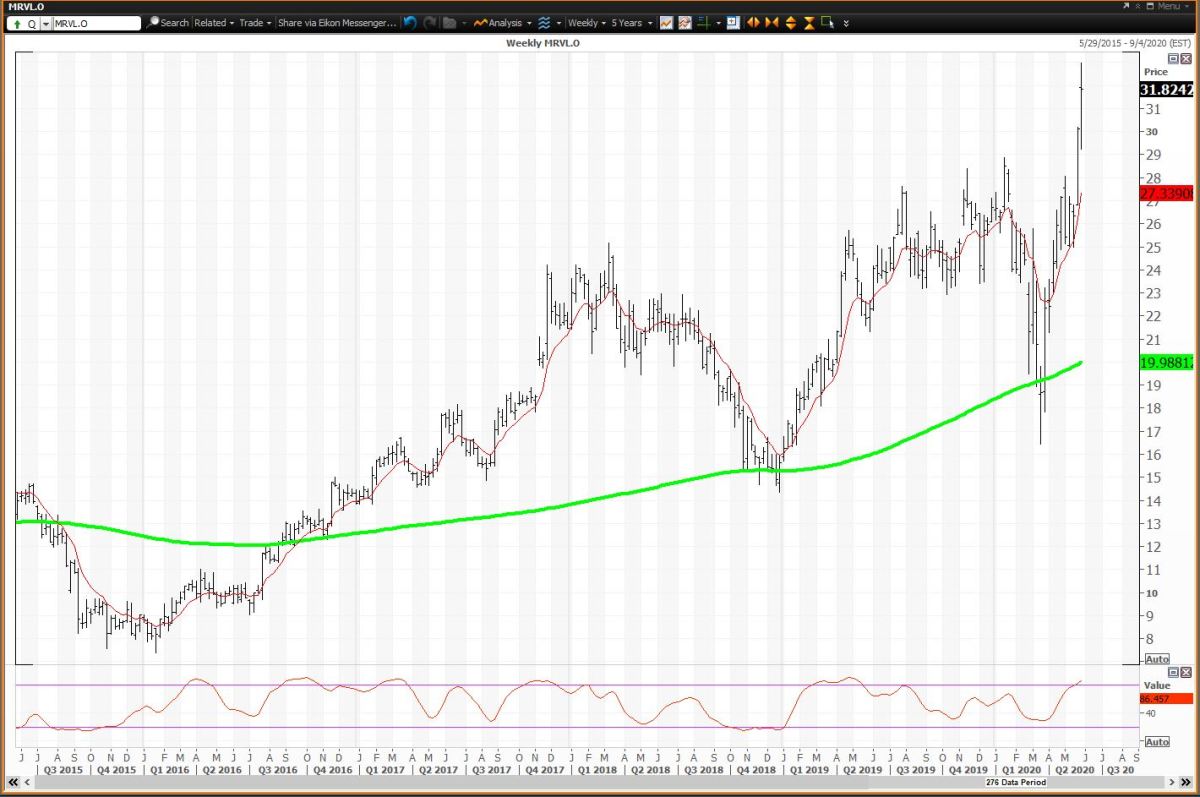Click the green crosshair cursor icon
The width and height of the screenshot is (1200, 797).
pyautogui.click(x=704, y=22)
